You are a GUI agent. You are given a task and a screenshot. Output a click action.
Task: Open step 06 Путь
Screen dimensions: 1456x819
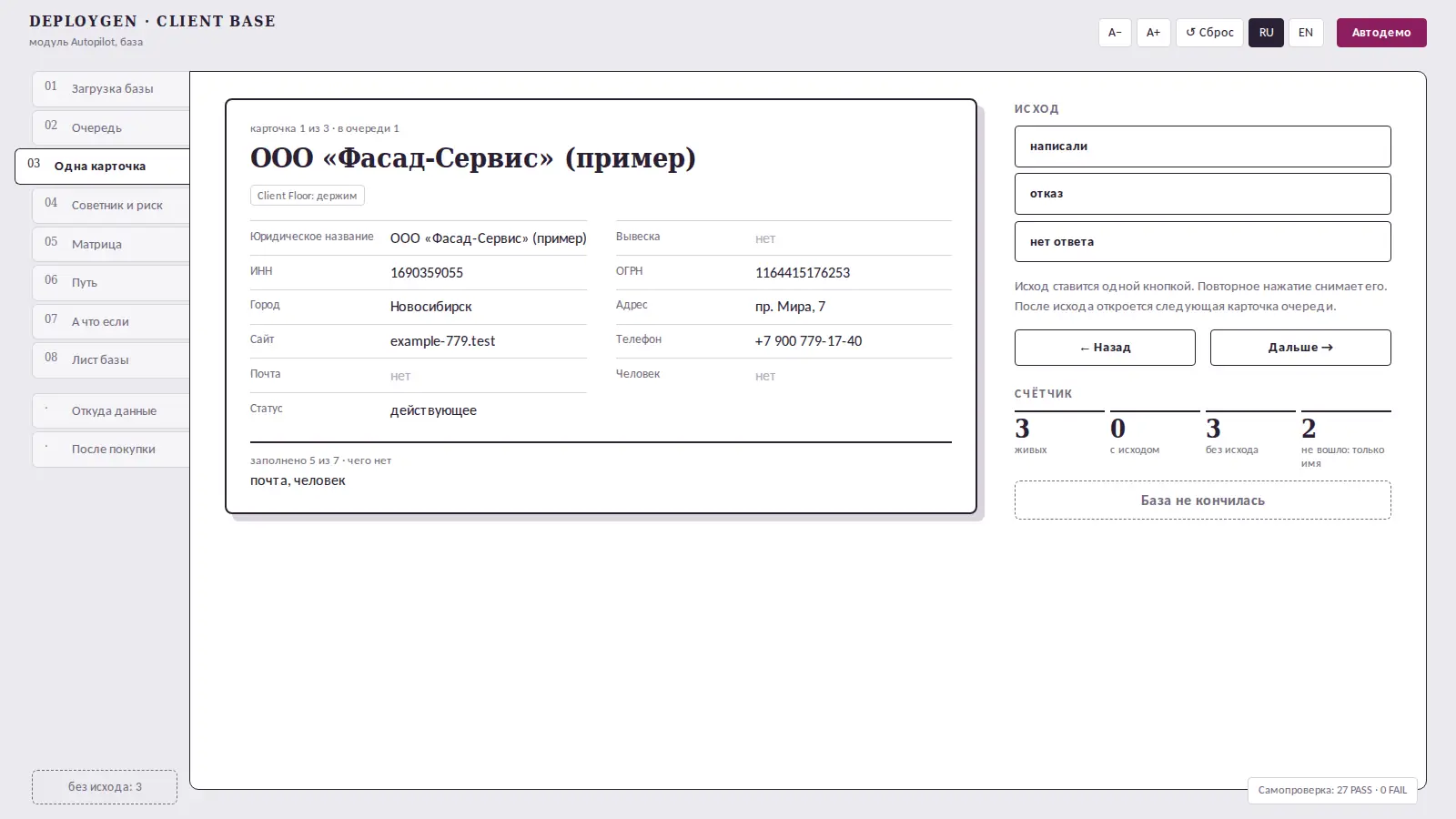(111, 282)
